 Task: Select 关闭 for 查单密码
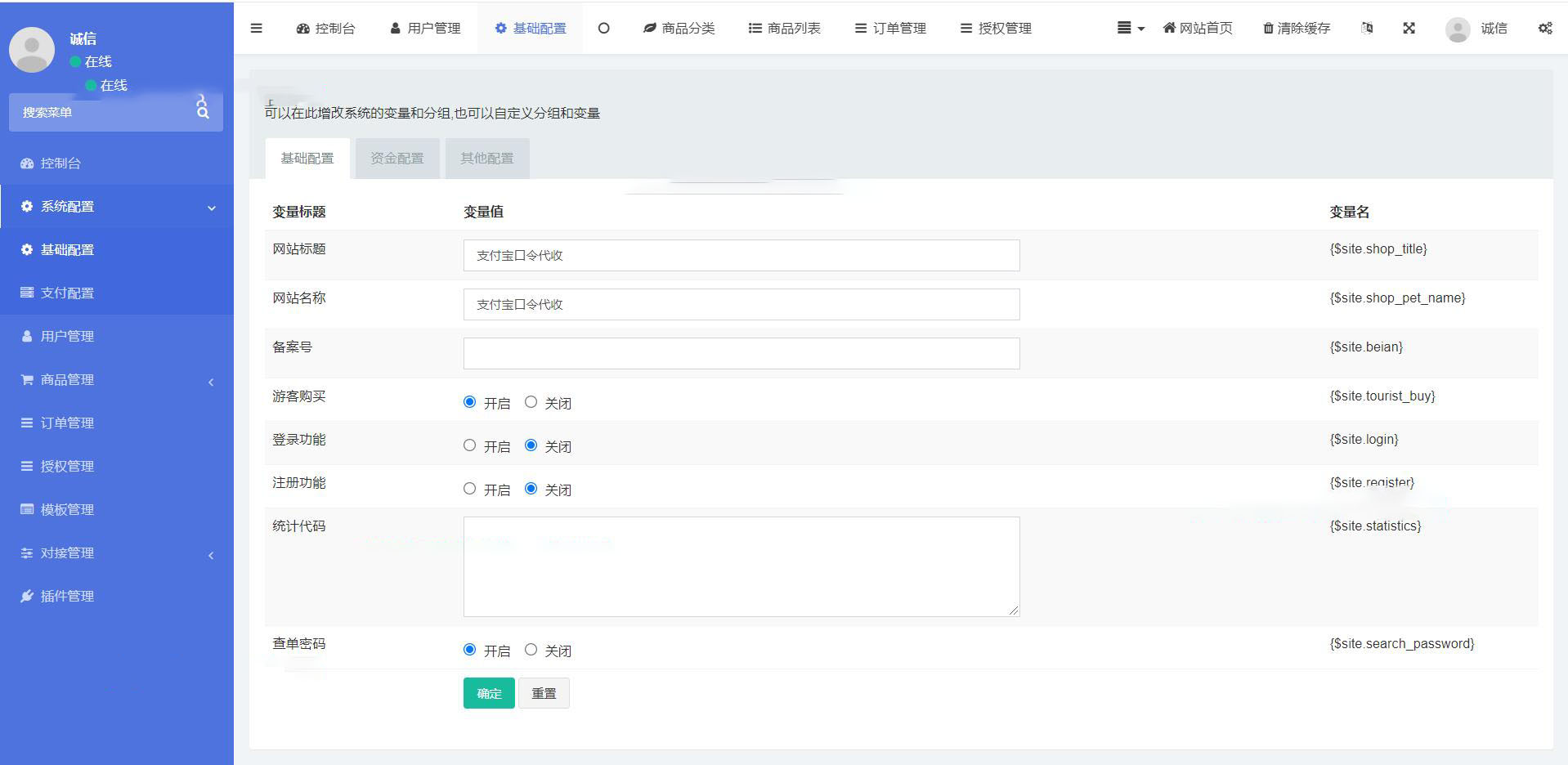pos(531,650)
